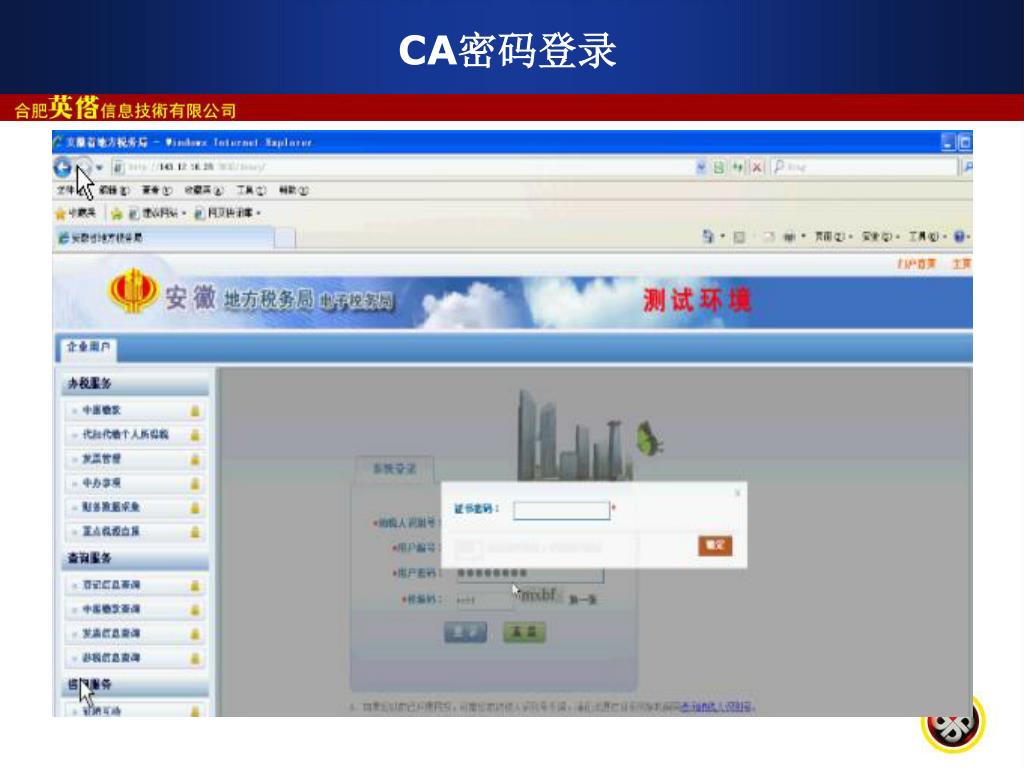Close the certificate password dialog
This screenshot has height=768, width=1024.
click(x=738, y=492)
